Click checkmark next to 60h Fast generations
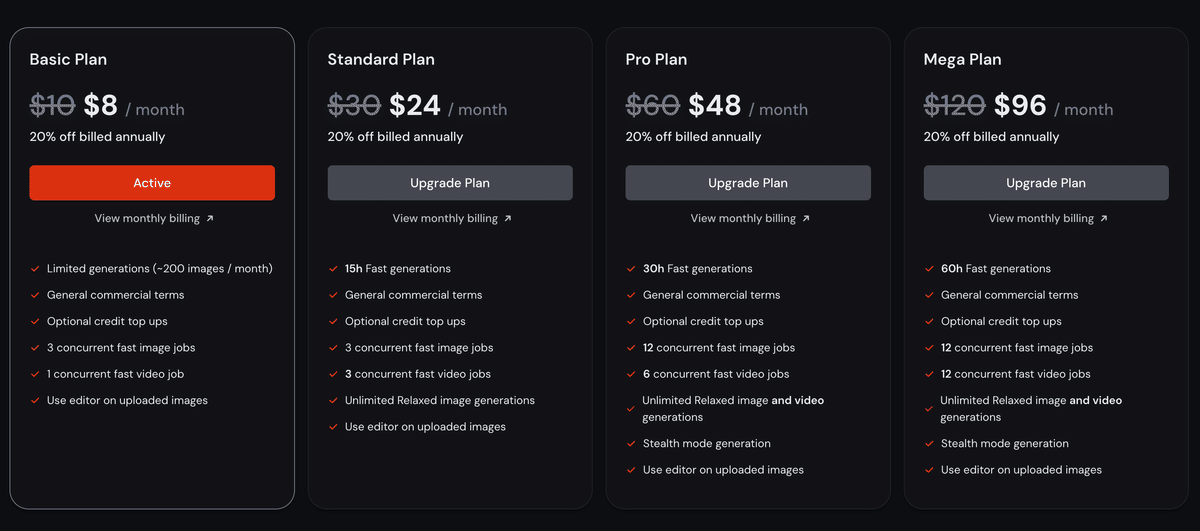This screenshot has width=1200, height=531. (x=929, y=269)
